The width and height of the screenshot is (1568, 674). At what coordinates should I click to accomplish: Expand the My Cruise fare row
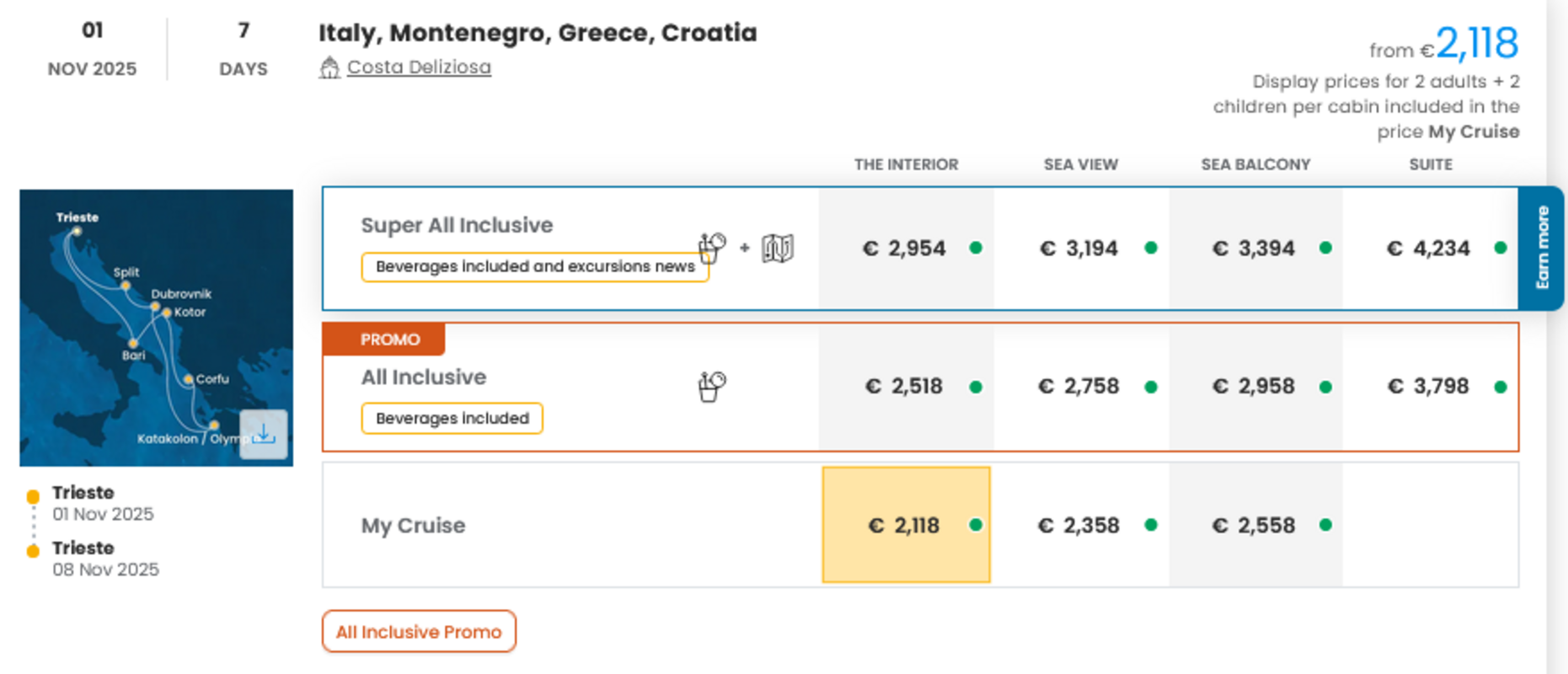[x=413, y=525]
